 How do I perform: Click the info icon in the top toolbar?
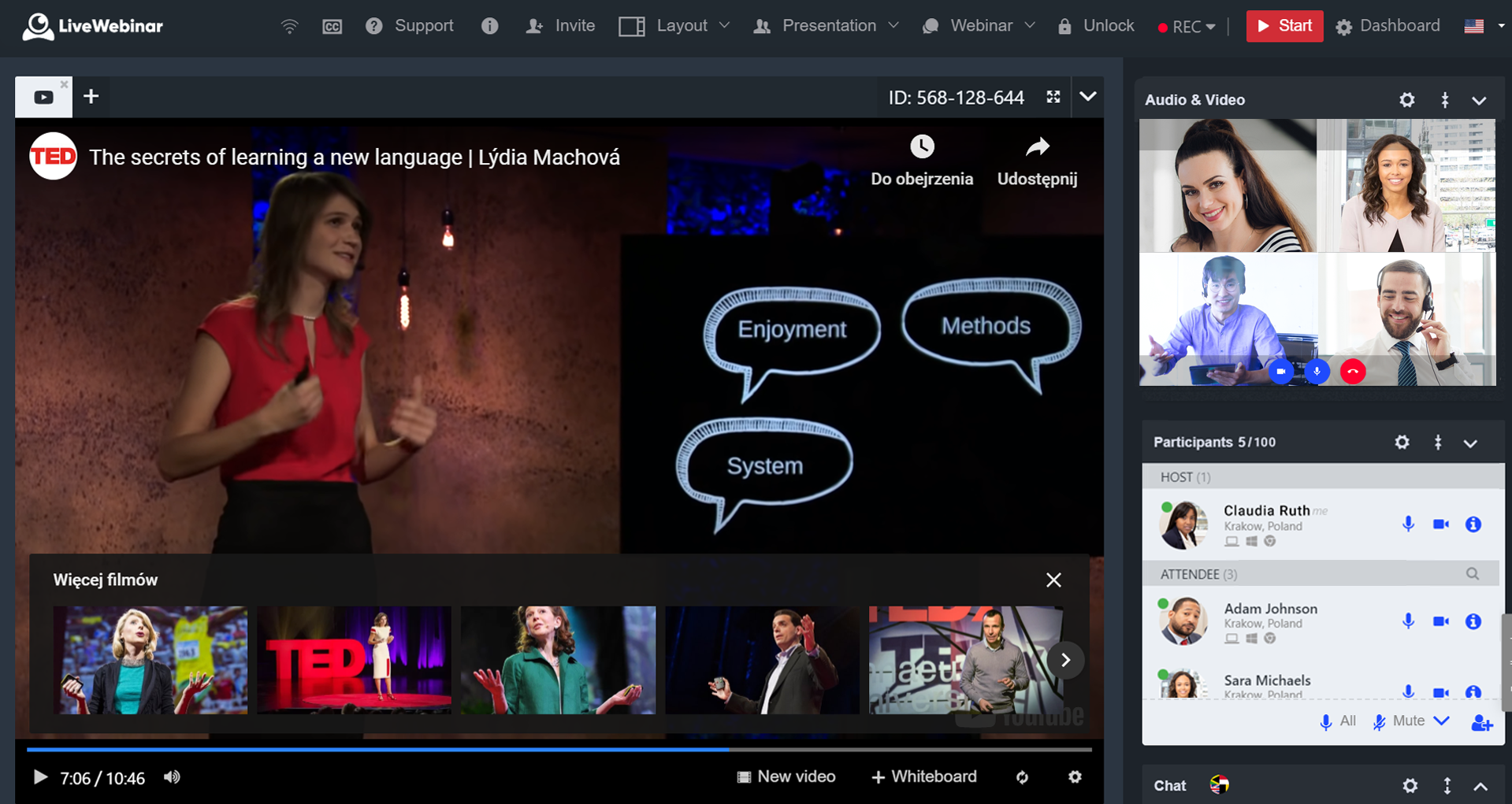tap(490, 26)
